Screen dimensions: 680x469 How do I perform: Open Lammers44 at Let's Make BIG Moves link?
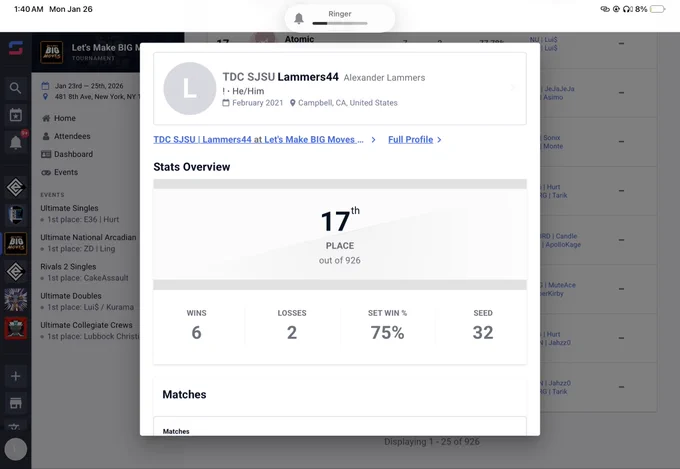coord(258,140)
